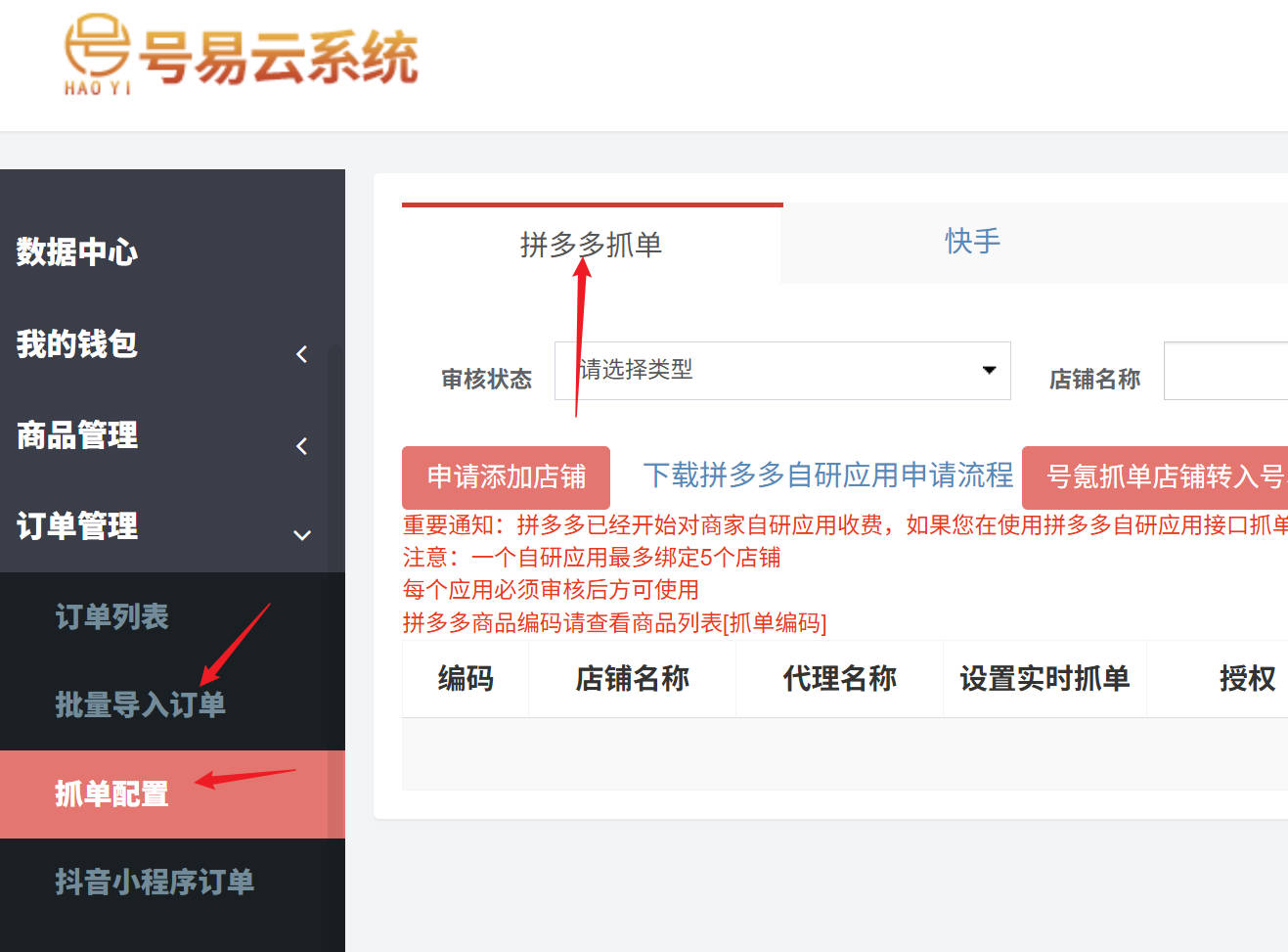
Task: Open 下载拼多多自研应用申请流程 link
Action: click(828, 475)
